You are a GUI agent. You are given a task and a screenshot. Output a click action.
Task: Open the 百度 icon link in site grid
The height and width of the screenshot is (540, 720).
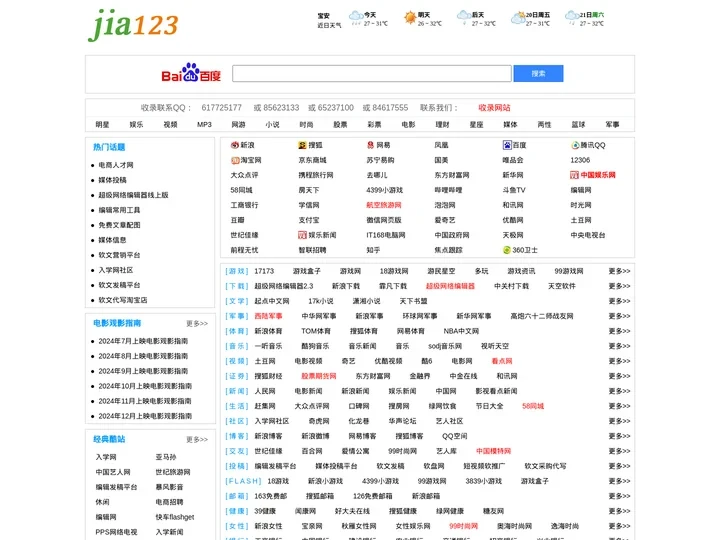(507, 145)
